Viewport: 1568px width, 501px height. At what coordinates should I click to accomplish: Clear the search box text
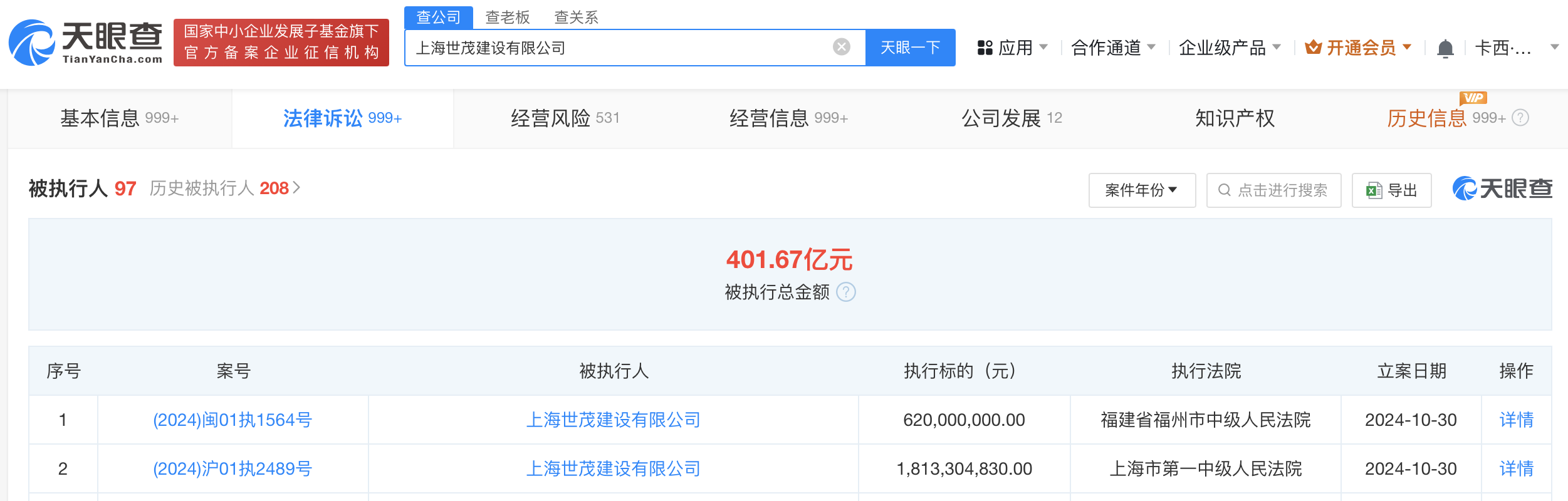point(842,47)
